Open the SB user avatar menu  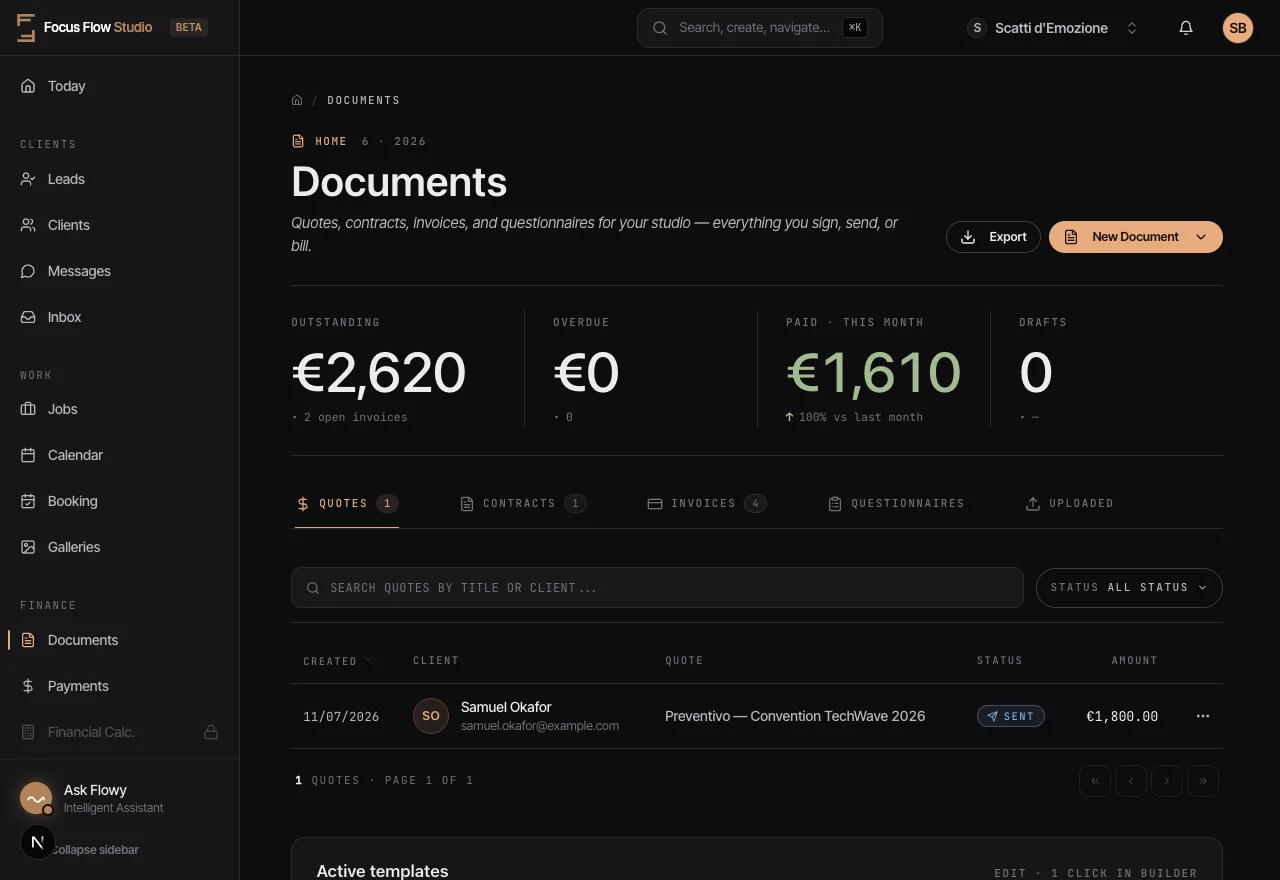1238,28
